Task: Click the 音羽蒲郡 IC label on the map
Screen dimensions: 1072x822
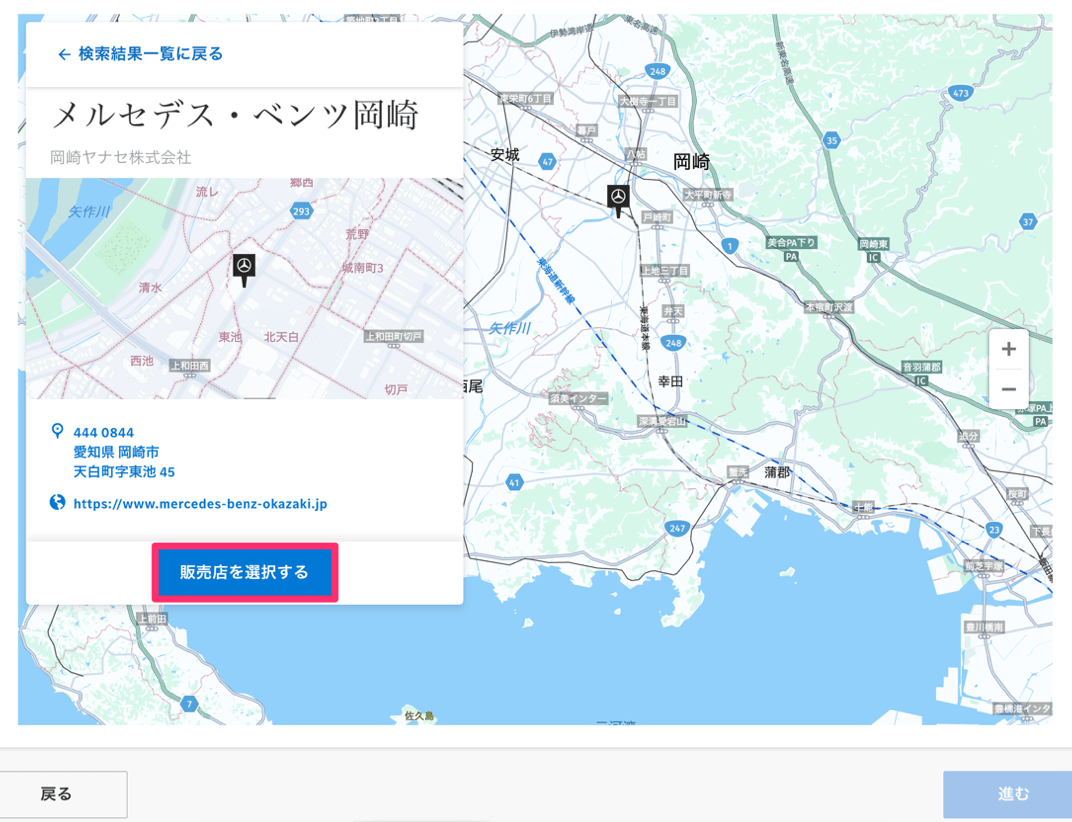Action: pos(922,367)
